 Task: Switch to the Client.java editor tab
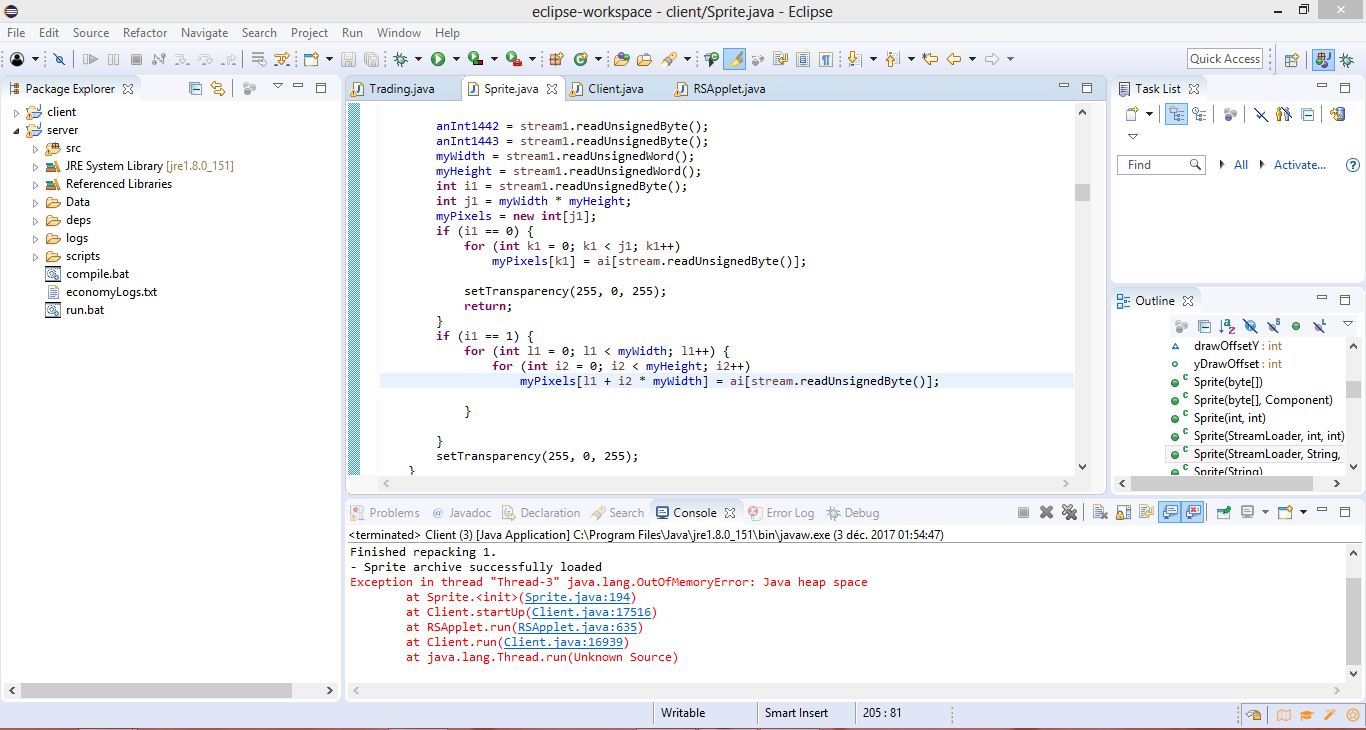615,88
